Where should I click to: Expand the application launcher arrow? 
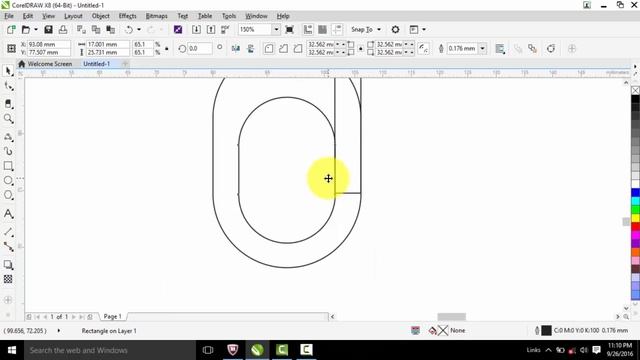pyautogui.click(x=424, y=29)
